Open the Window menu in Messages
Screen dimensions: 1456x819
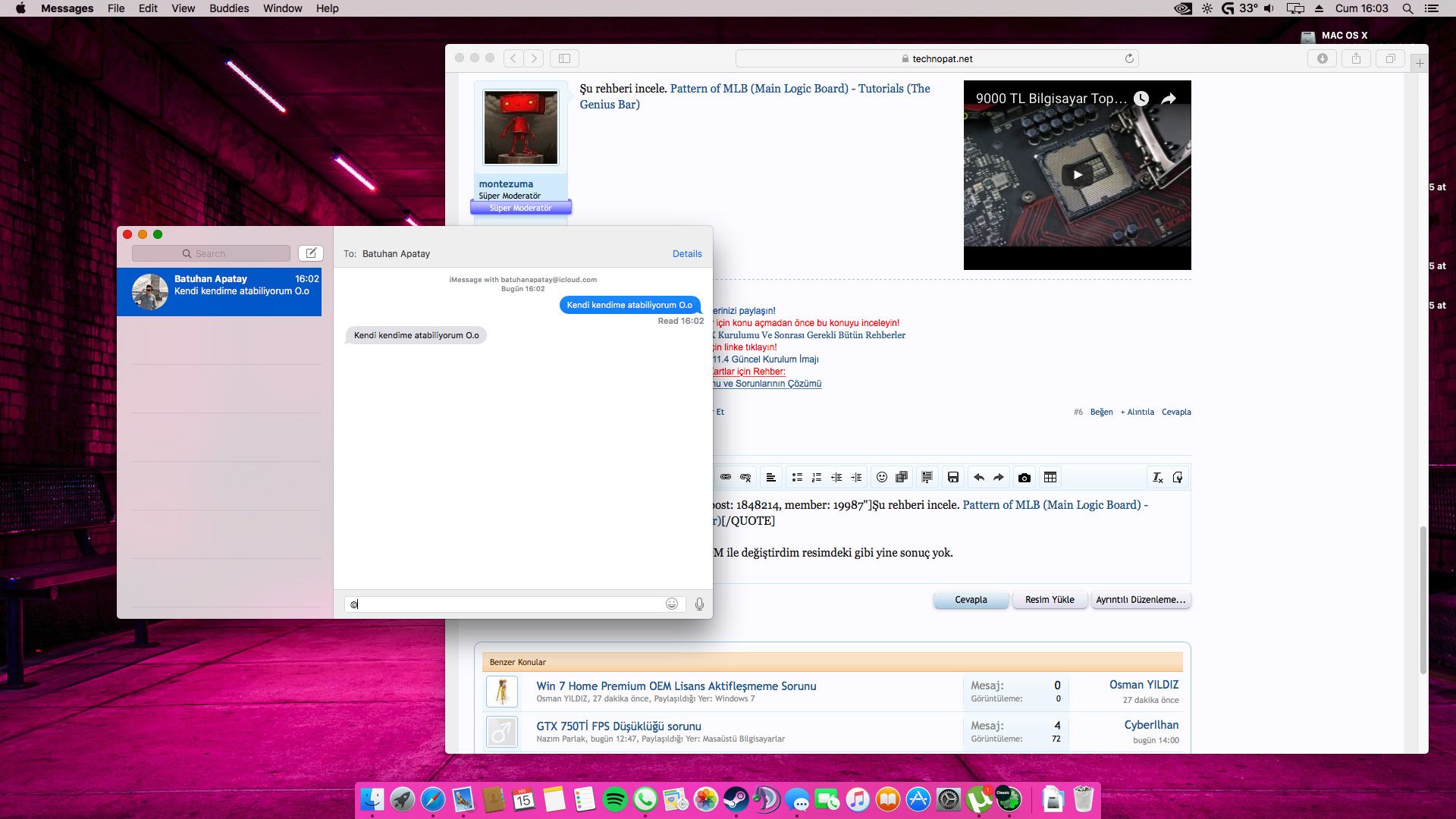click(282, 8)
